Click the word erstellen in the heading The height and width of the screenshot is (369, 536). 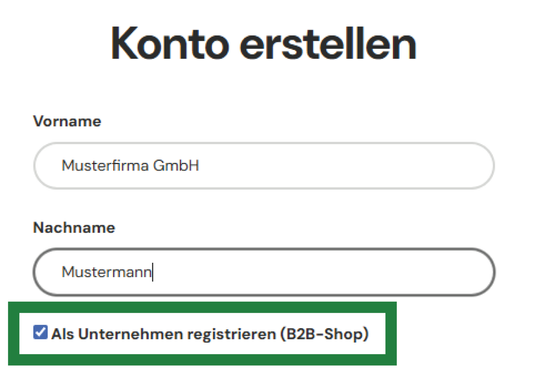point(328,44)
